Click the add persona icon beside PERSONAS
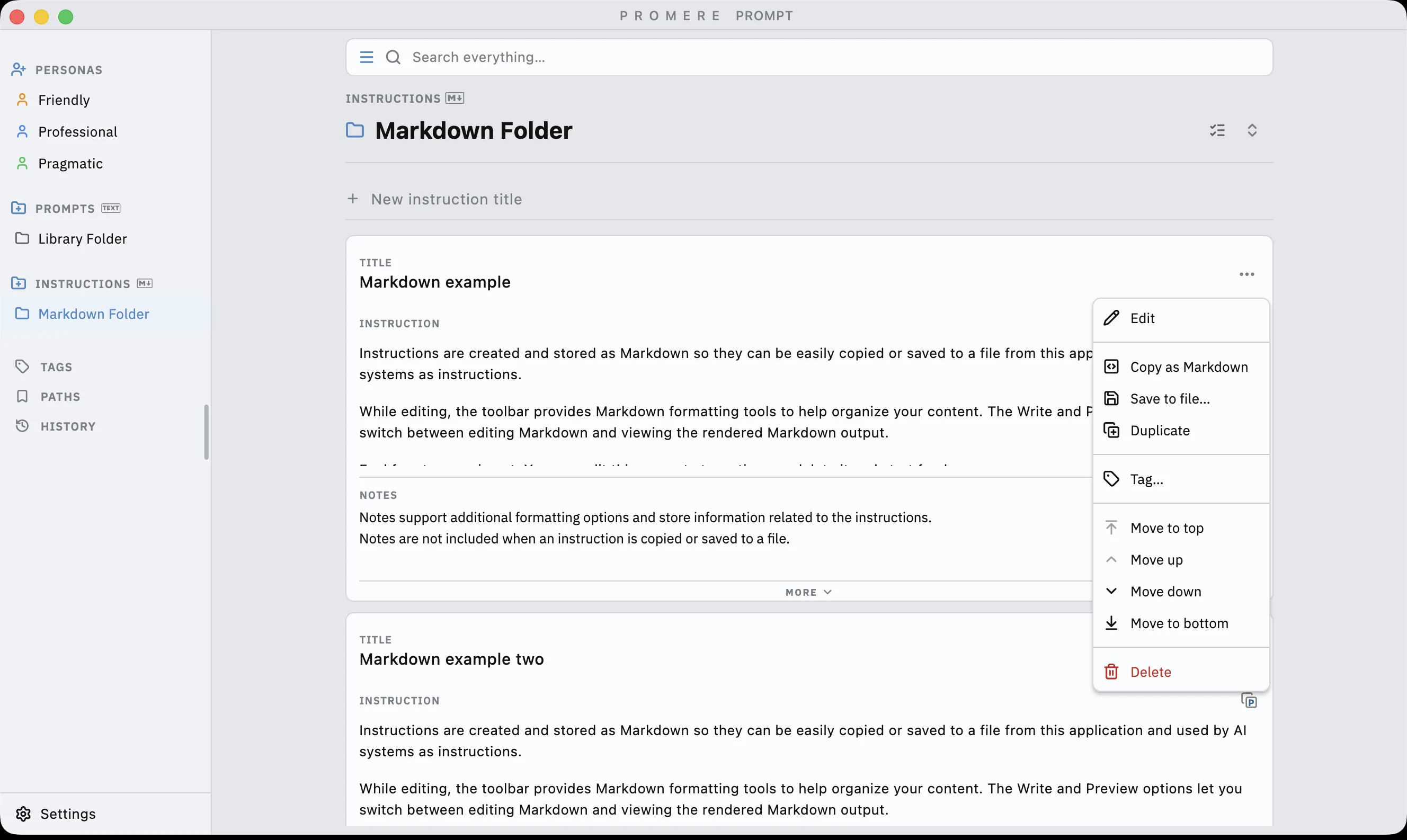The height and width of the screenshot is (840, 1407). click(x=18, y=69)
